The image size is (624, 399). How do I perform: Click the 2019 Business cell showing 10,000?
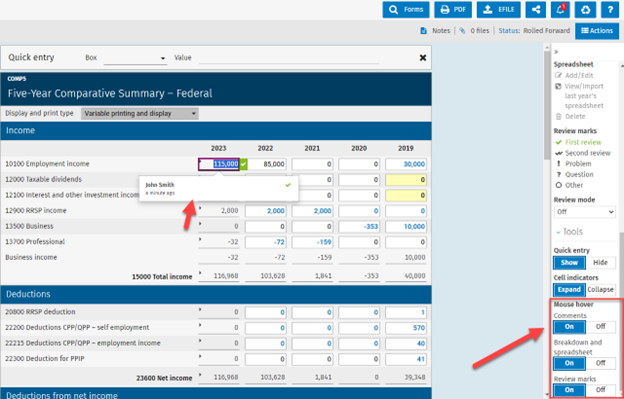click(x=406, y=226)
